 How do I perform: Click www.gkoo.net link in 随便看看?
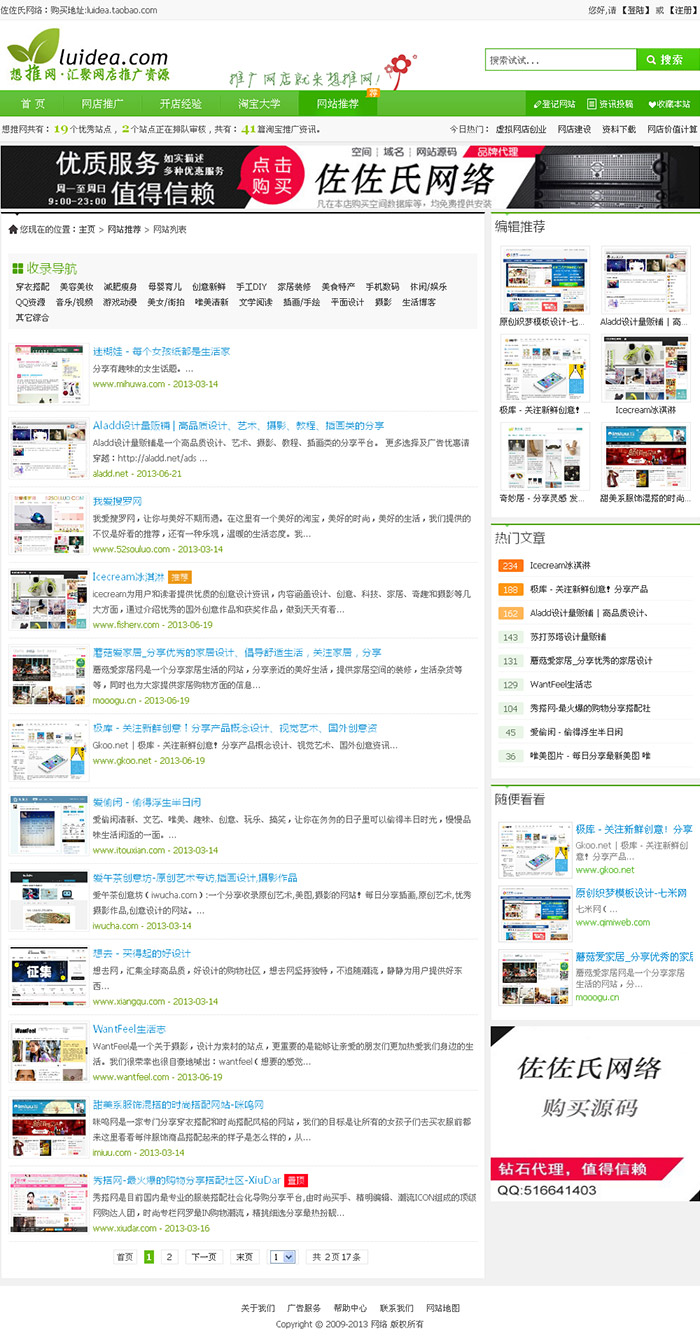(x=605, y=870)
